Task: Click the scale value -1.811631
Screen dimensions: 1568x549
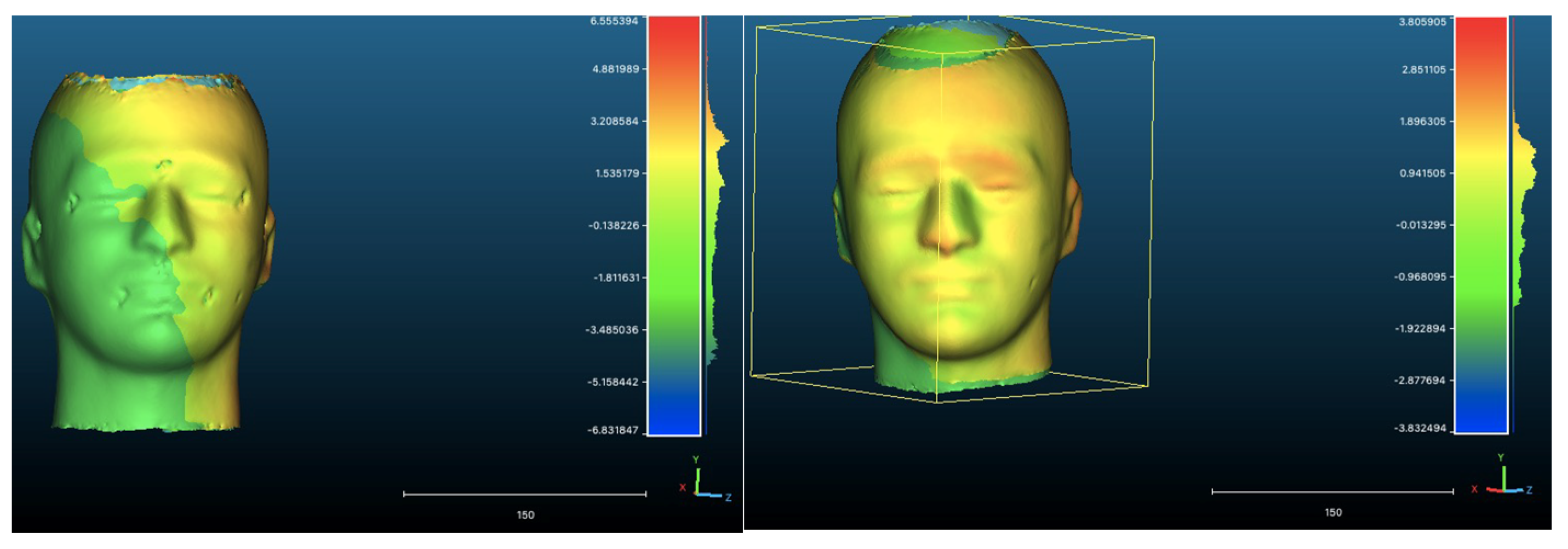Action: [616, 278]
